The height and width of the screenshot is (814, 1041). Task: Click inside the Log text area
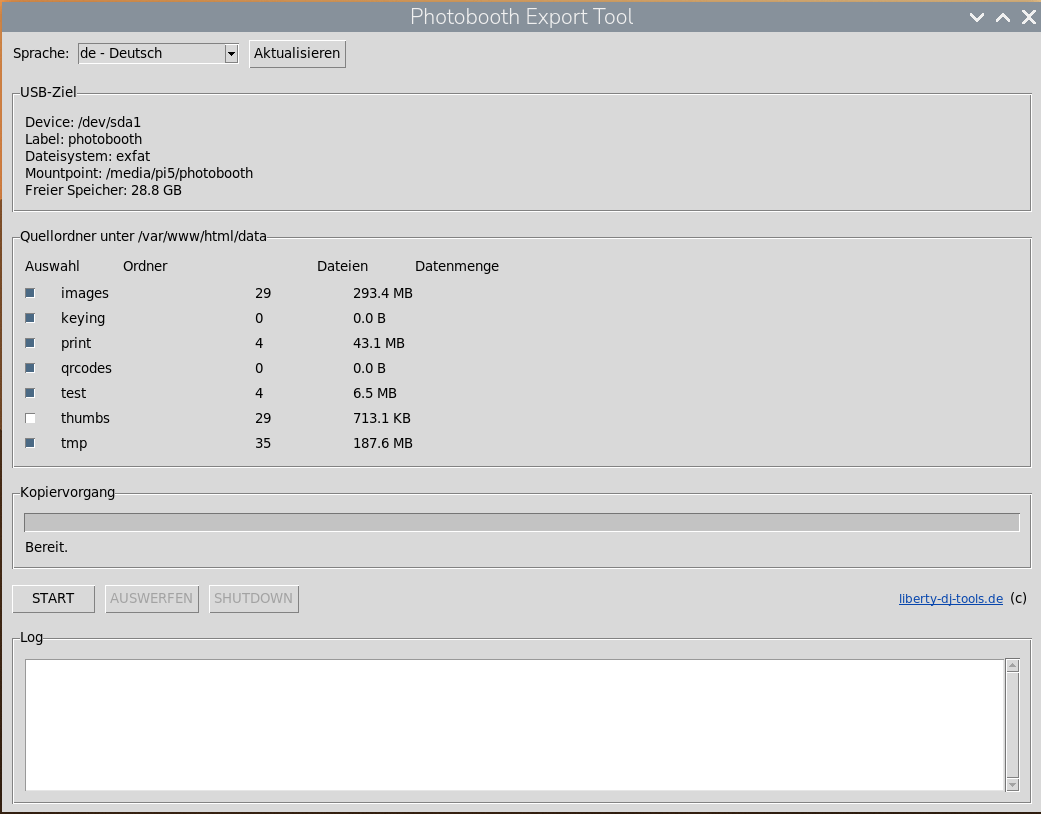click(x=513, y=725)
